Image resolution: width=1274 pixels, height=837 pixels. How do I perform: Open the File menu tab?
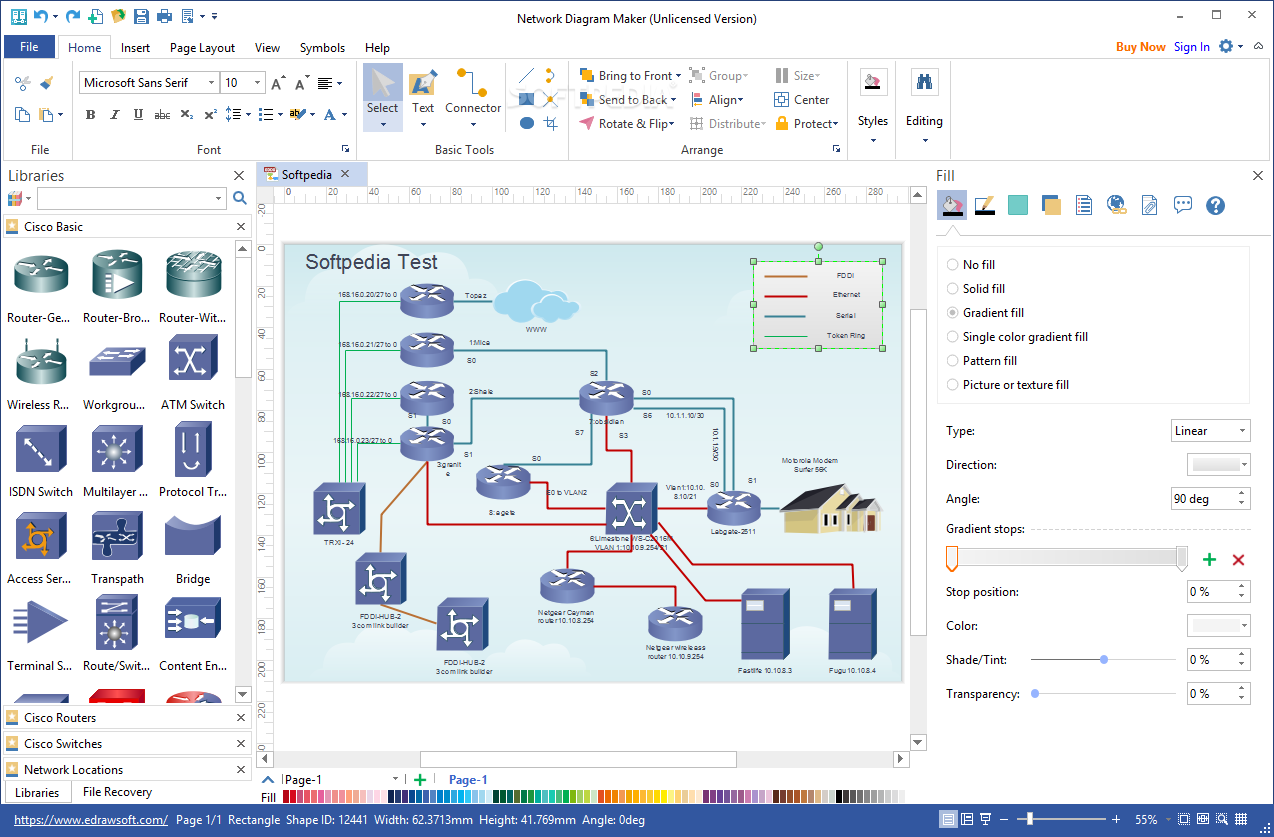click(29, 47)
